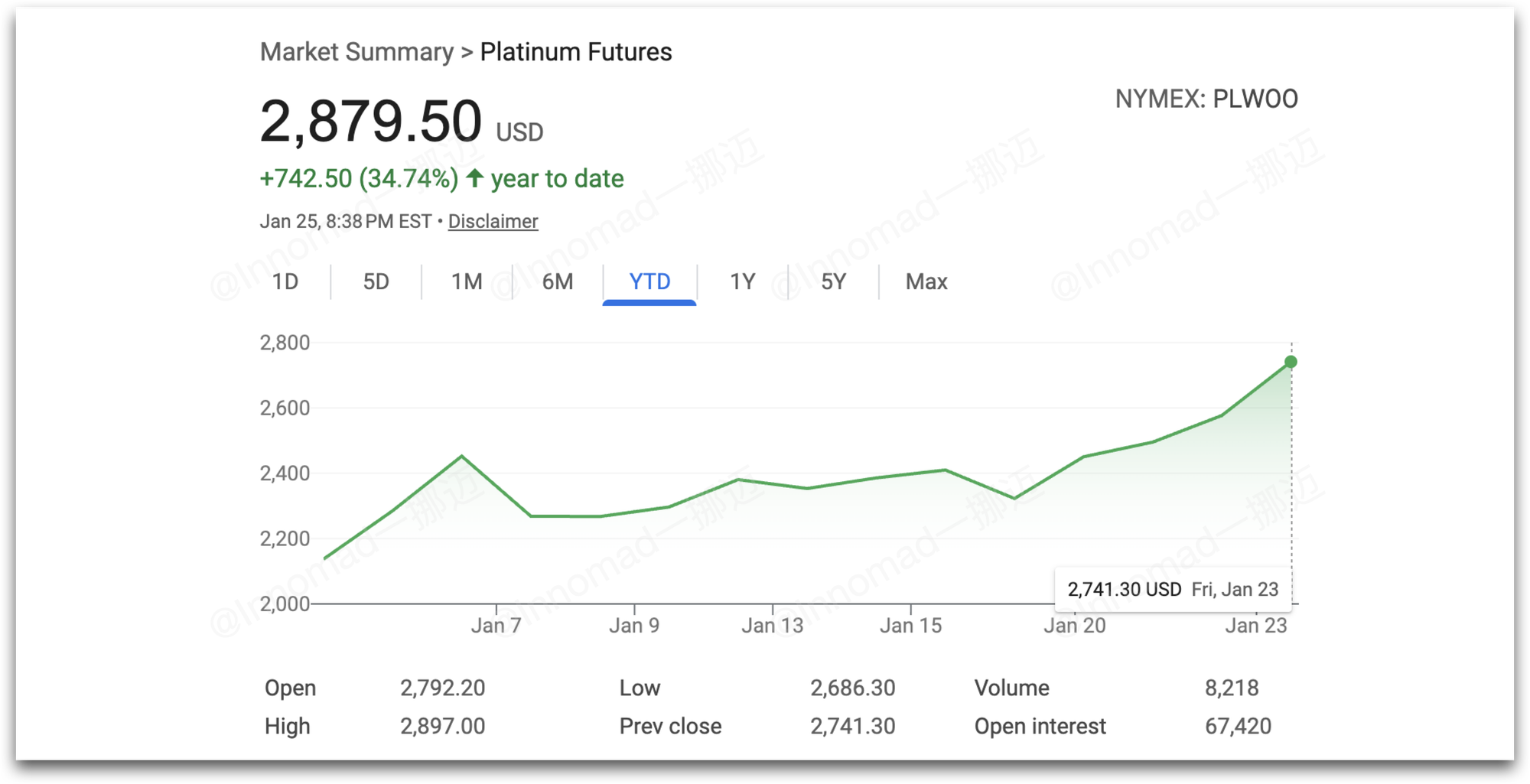Show the 6M price history

(x=558, y=282)
